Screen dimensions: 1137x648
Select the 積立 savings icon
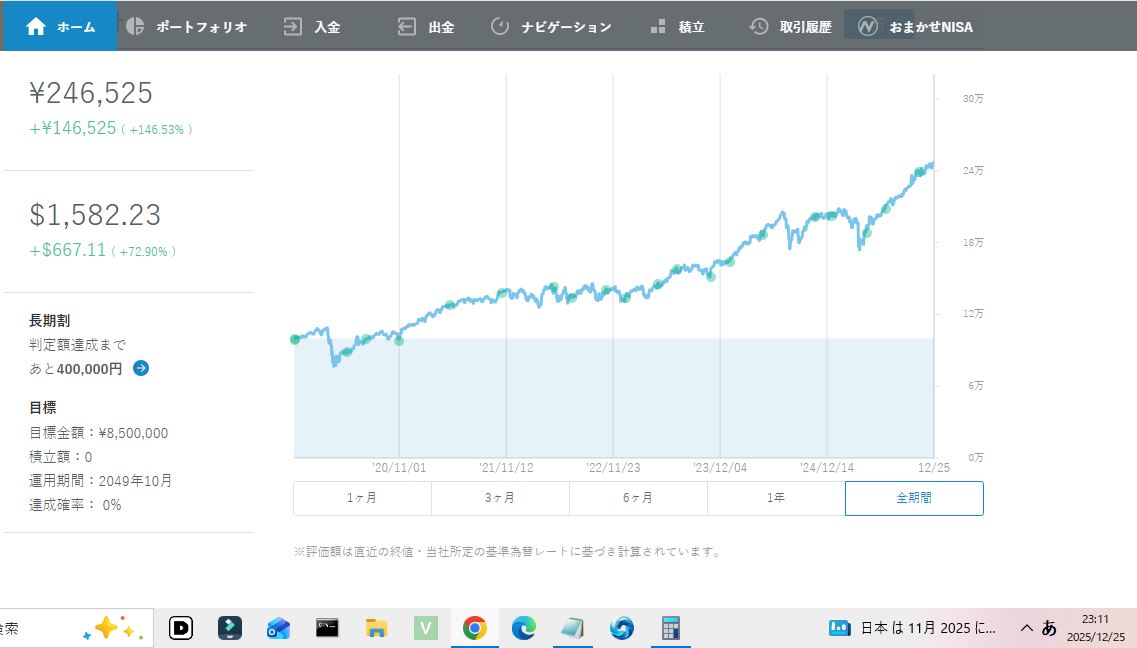click(658, 27)
